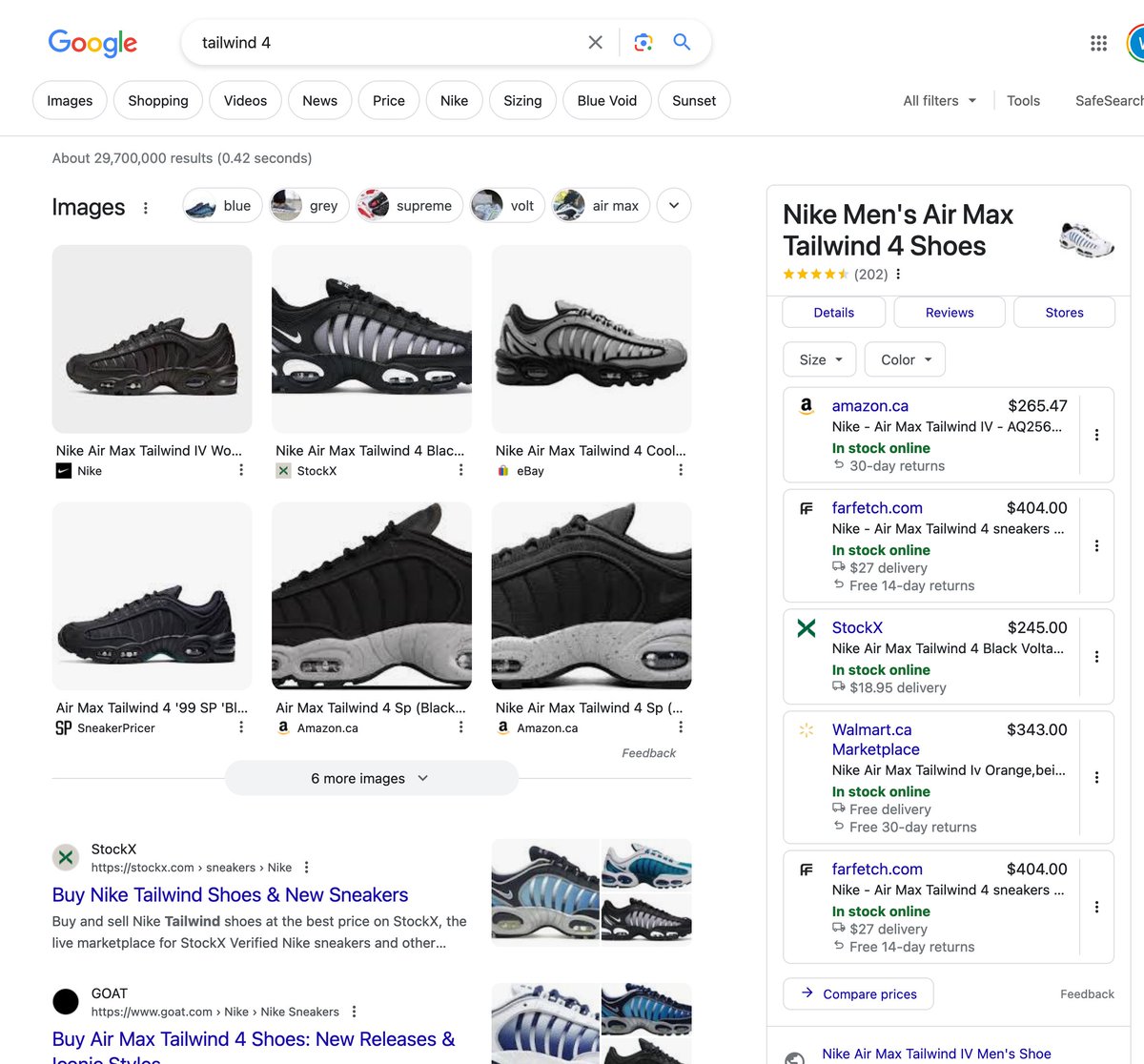Filter images by volt chip

point(508,206)
